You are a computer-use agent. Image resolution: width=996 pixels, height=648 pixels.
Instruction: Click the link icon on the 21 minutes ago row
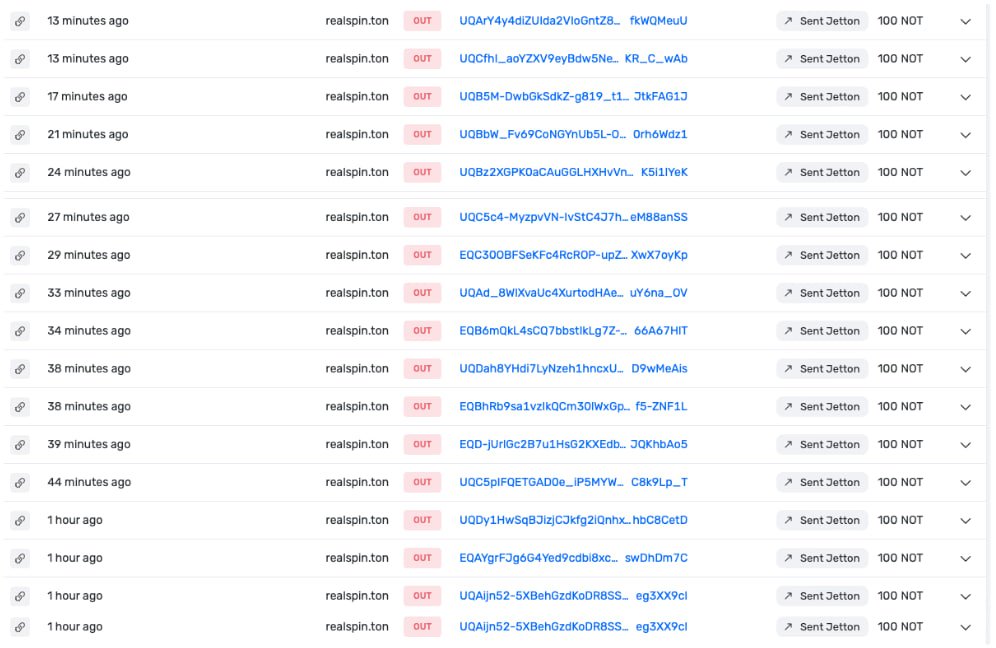(x=20, y=135)
